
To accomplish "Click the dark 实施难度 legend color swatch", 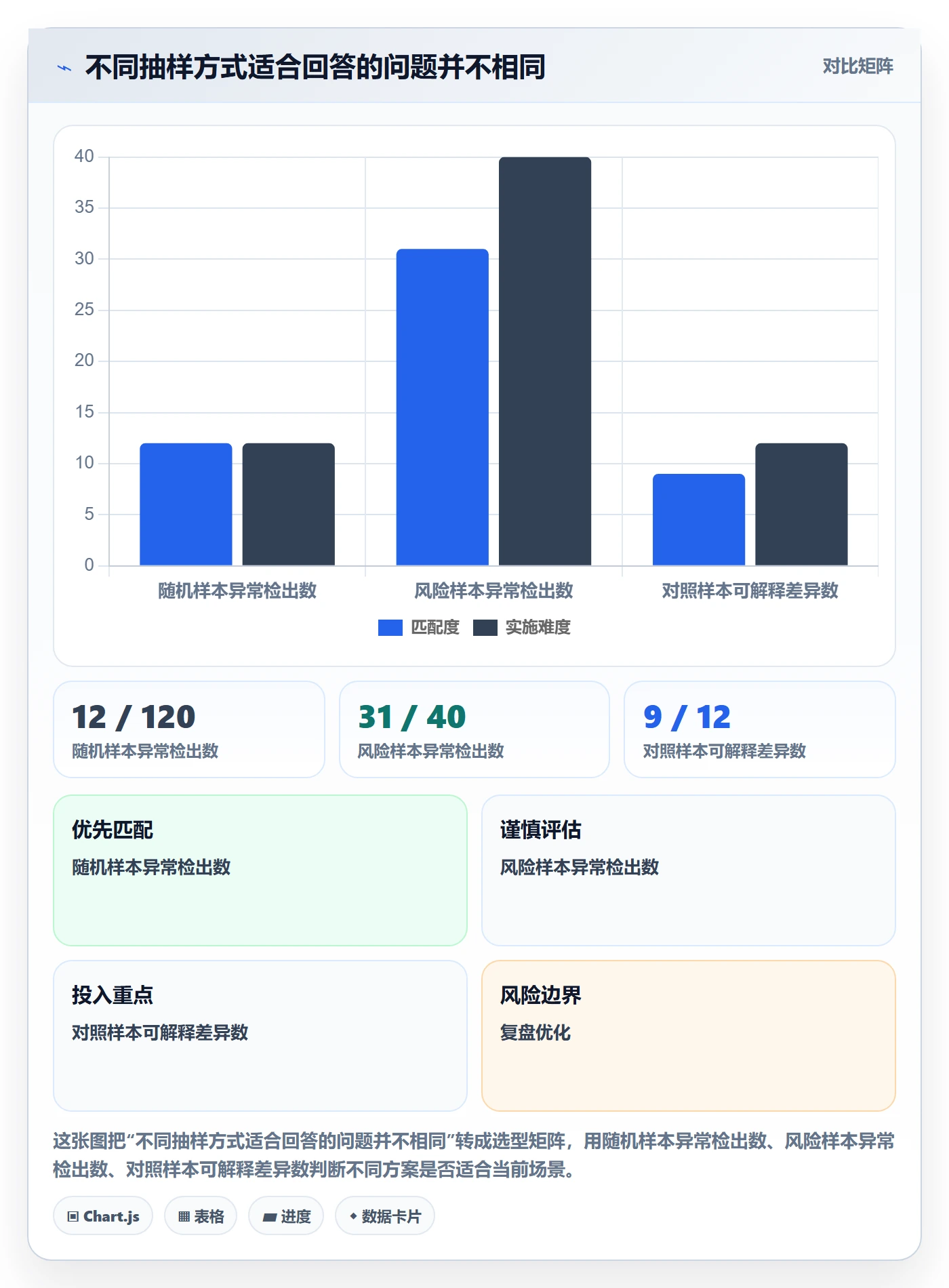I will click(x=485, y=628).
